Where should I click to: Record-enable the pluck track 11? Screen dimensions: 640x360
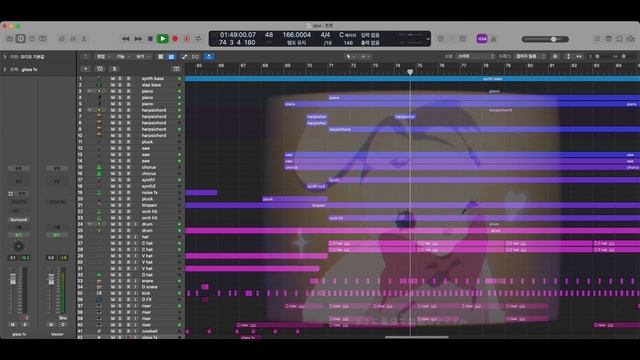128,142
